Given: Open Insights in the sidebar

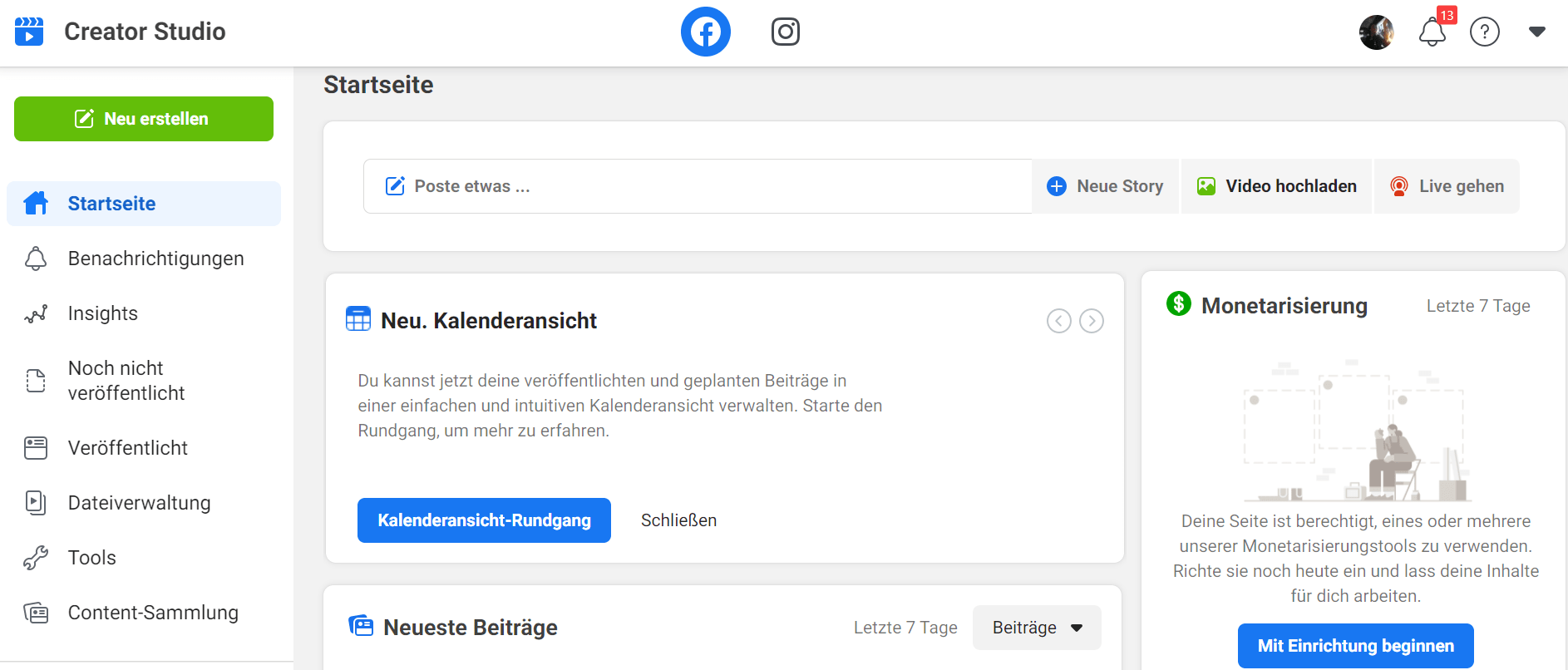Looking at the screenshot, I should tap(144, 313).
